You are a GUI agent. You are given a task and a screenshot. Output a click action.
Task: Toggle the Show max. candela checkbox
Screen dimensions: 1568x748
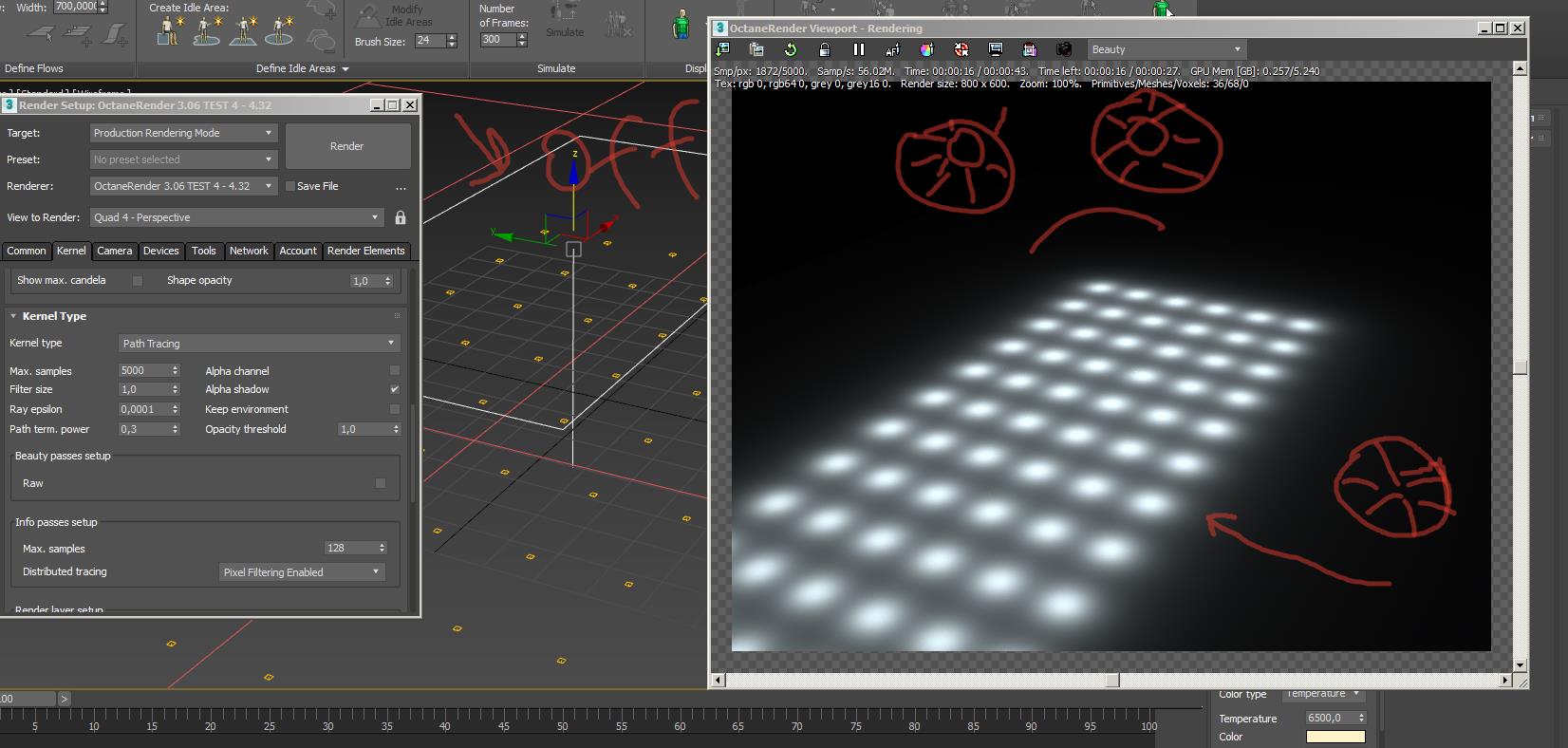coord(138,281)
